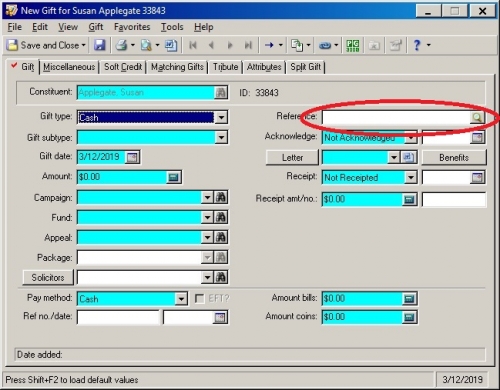Open the Print options dropdown arrow
The height and width of the screenshot is (390, 500).
pos(133,45)
